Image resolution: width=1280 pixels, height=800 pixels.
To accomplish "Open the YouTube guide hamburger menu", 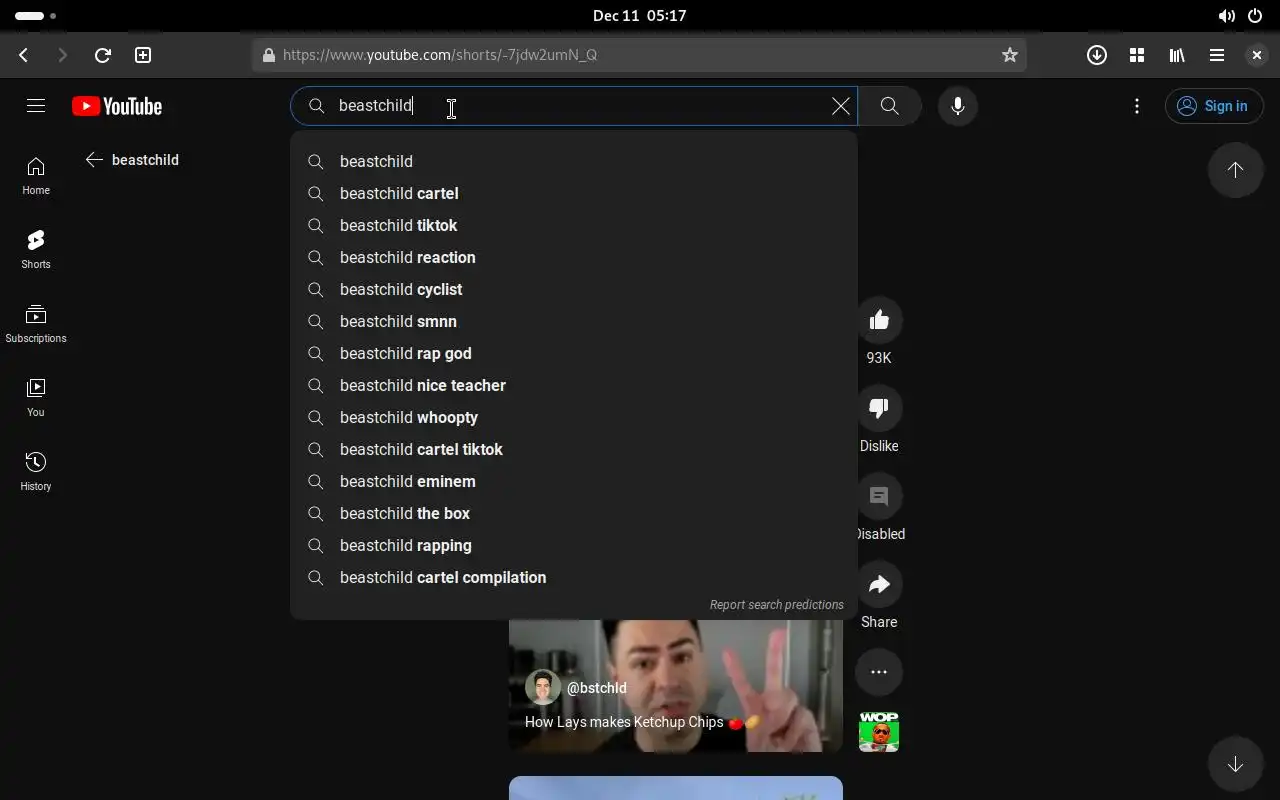I will coord(36,106).
